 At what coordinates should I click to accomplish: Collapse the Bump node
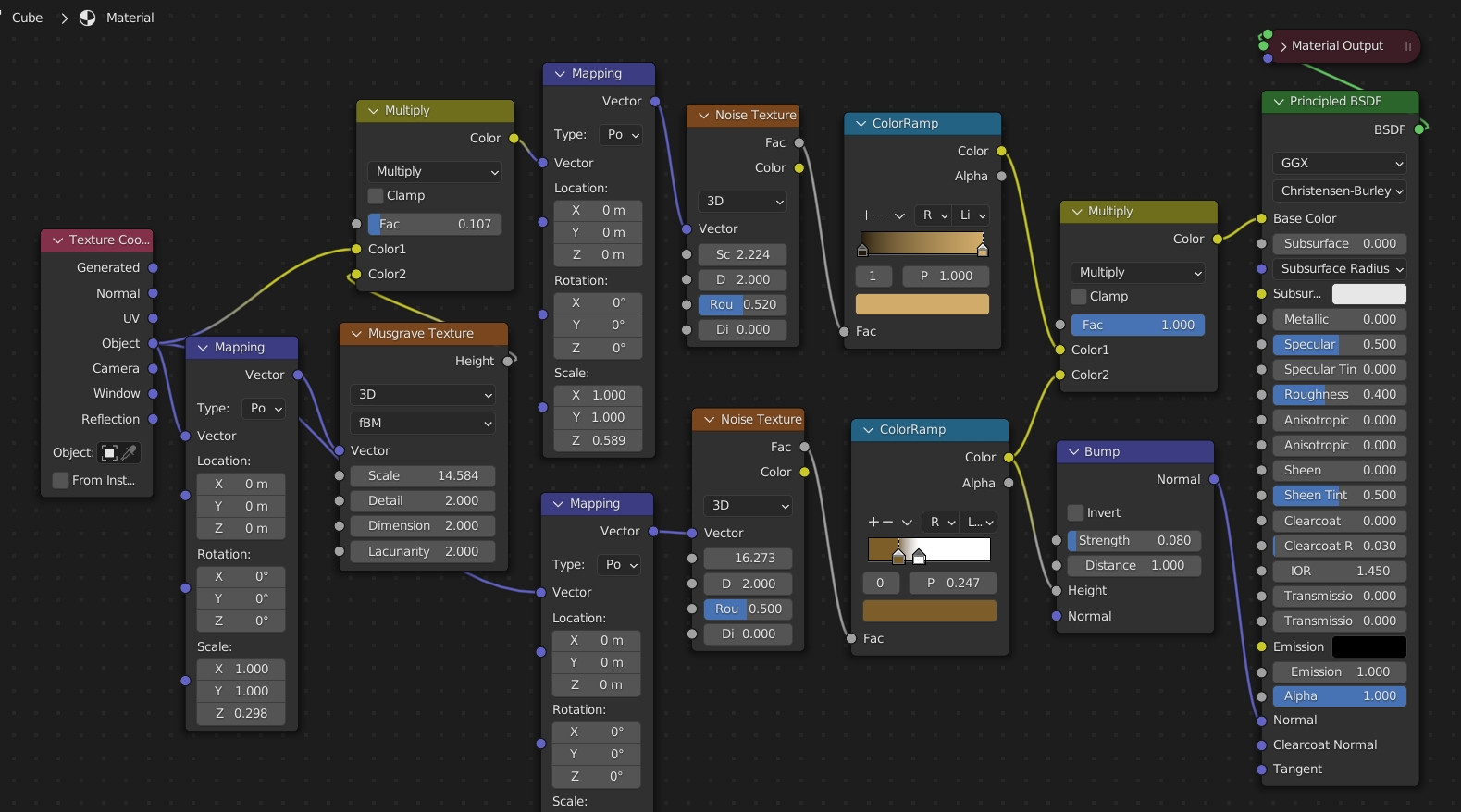1074,451
